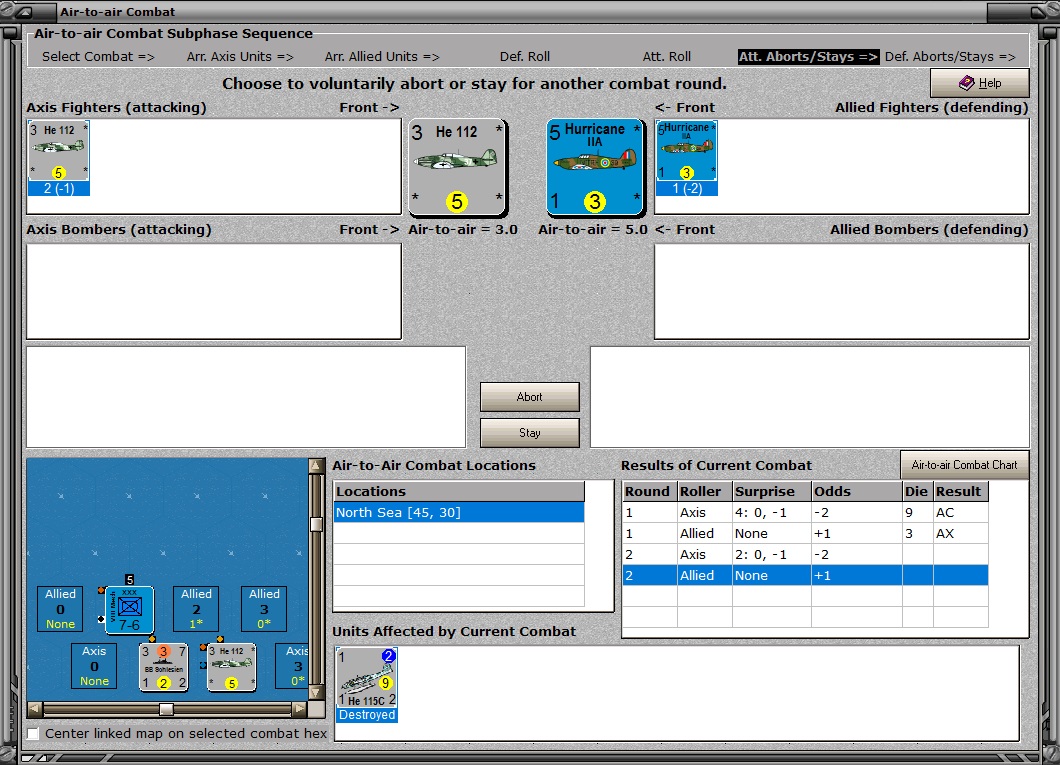Click the map vertical scrollbar thumb
Screen dimensions: 1060x765
(316, 524)
